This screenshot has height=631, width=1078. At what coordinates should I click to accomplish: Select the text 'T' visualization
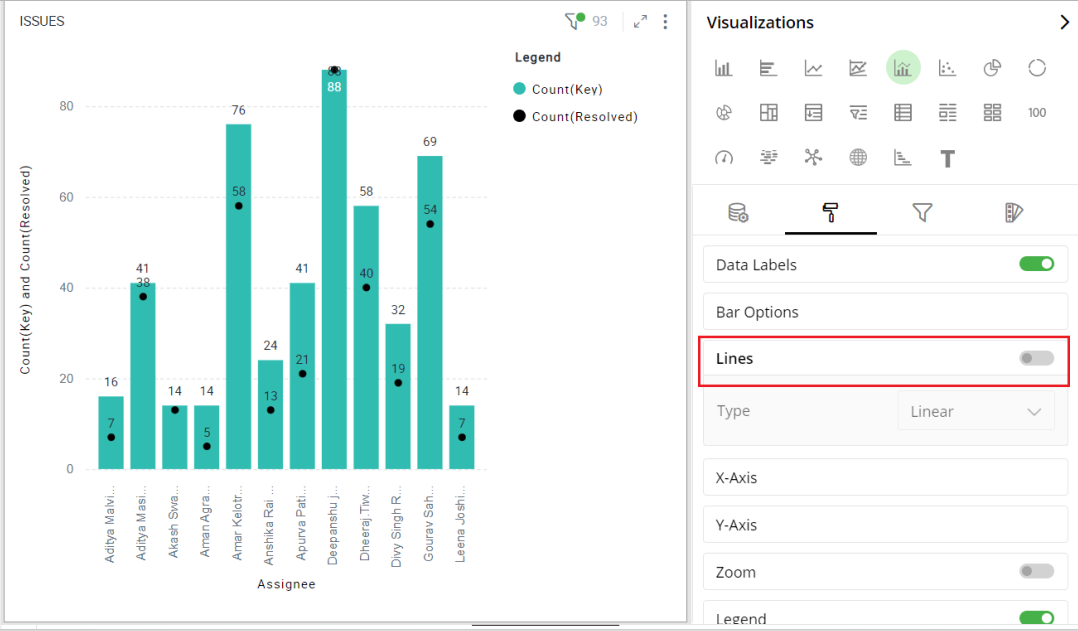947,159
